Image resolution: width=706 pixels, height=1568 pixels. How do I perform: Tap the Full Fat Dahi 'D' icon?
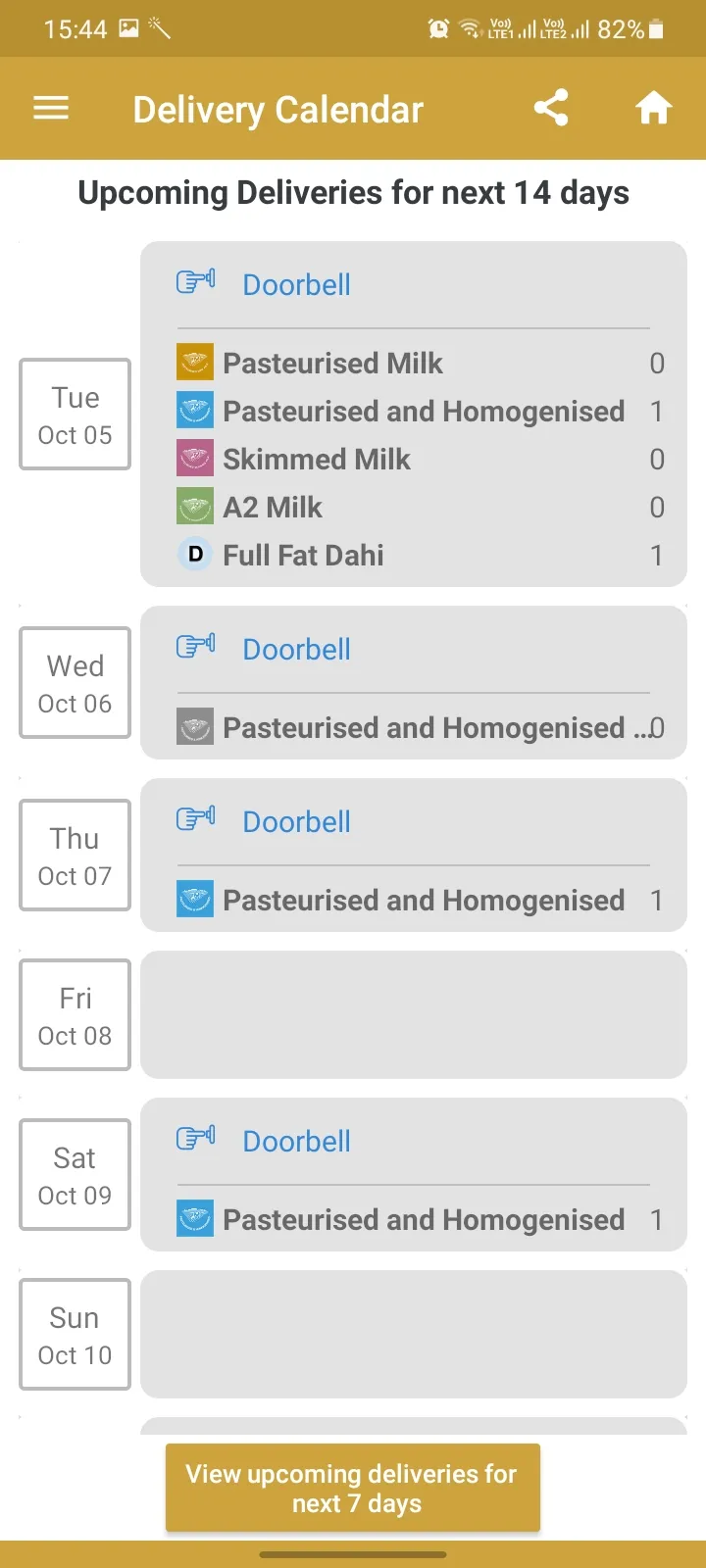[195, 555]
